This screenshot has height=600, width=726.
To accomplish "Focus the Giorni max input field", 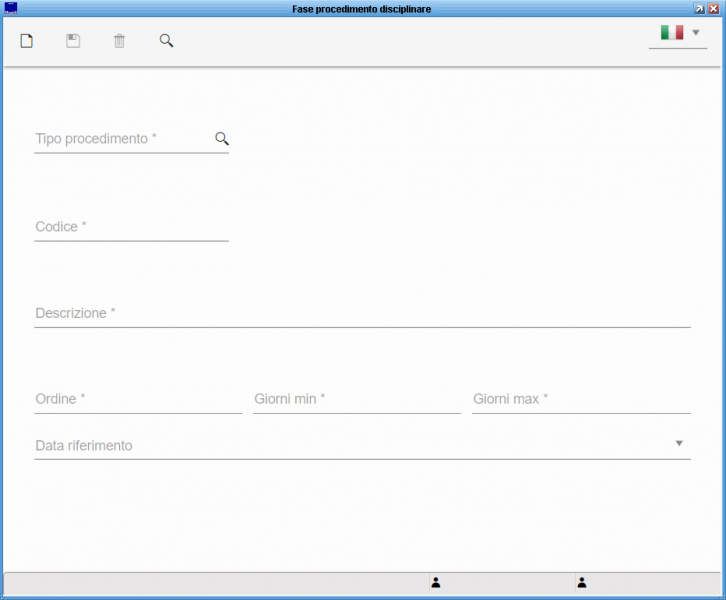I will (581, 399).
